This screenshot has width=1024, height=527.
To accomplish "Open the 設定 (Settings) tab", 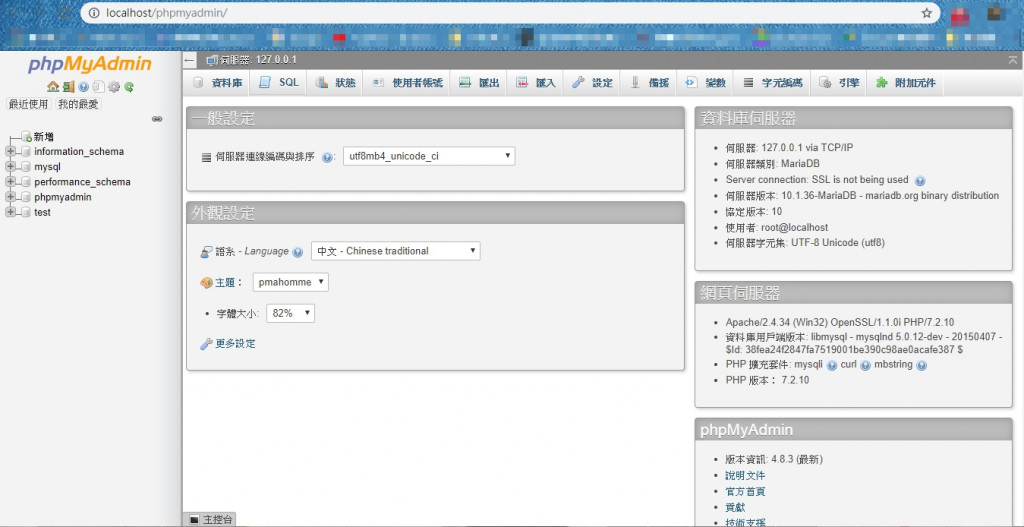I will click(x=592, y=83).
